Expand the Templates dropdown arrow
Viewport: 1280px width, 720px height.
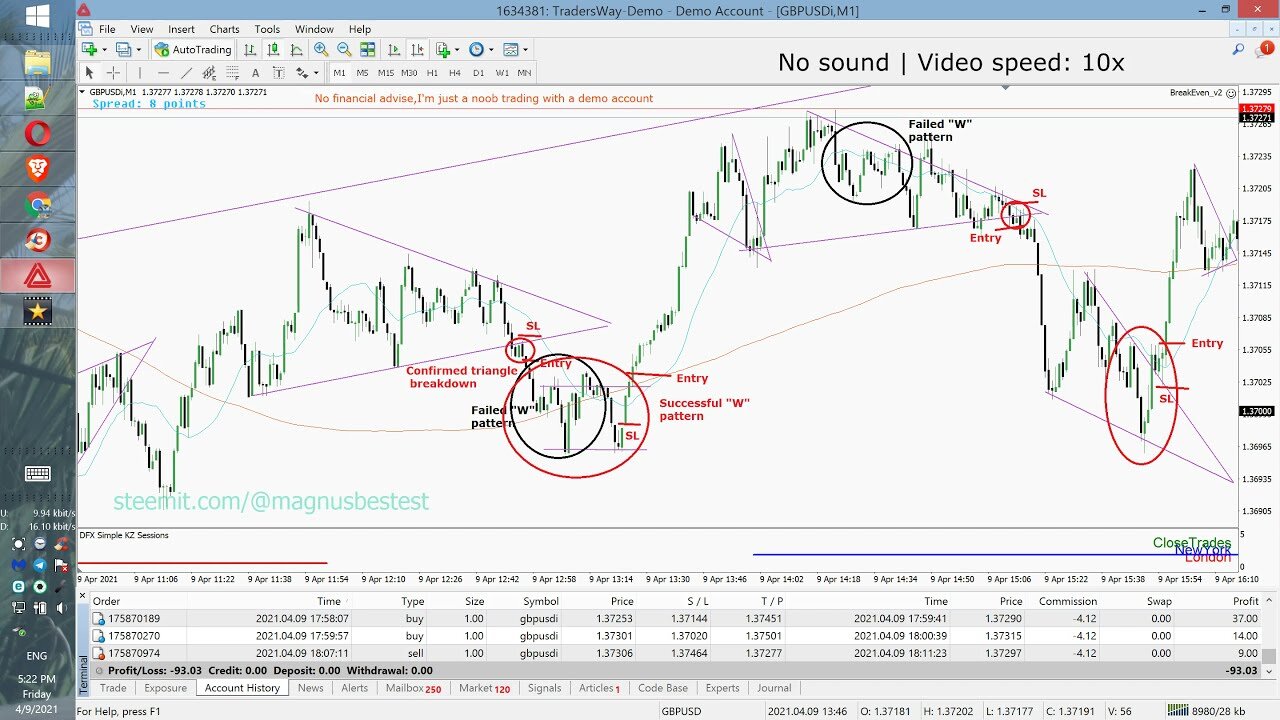point(526,50)
